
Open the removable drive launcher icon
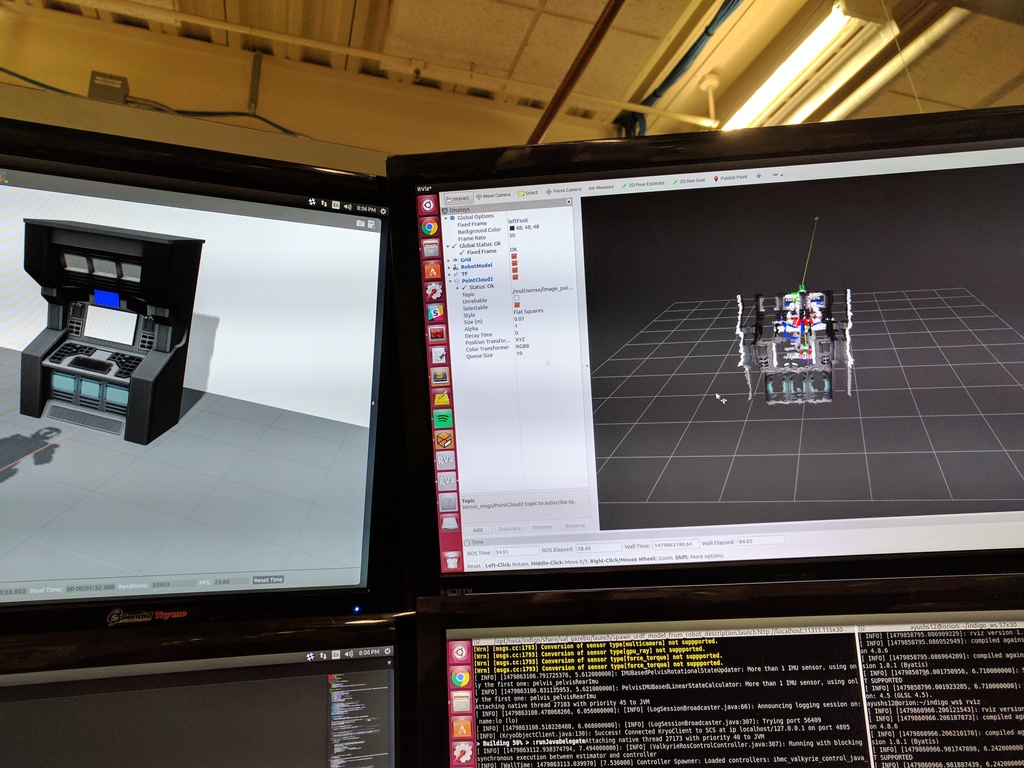click(449, 523)
